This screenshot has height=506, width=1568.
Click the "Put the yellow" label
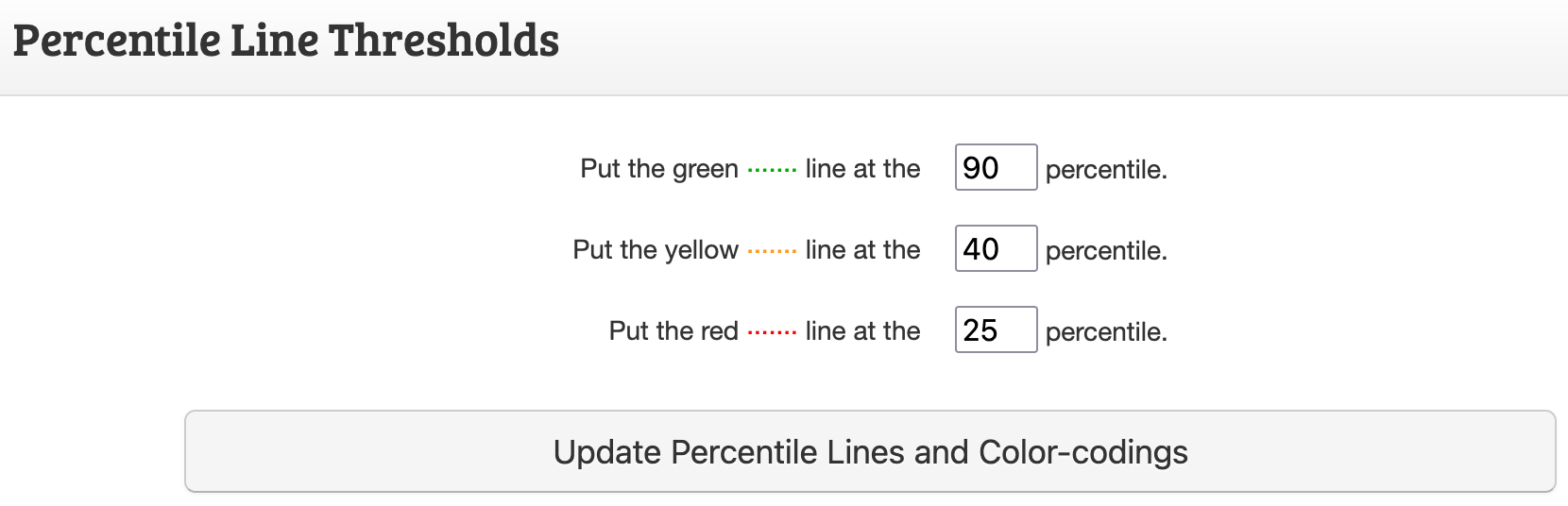[655, 250]
